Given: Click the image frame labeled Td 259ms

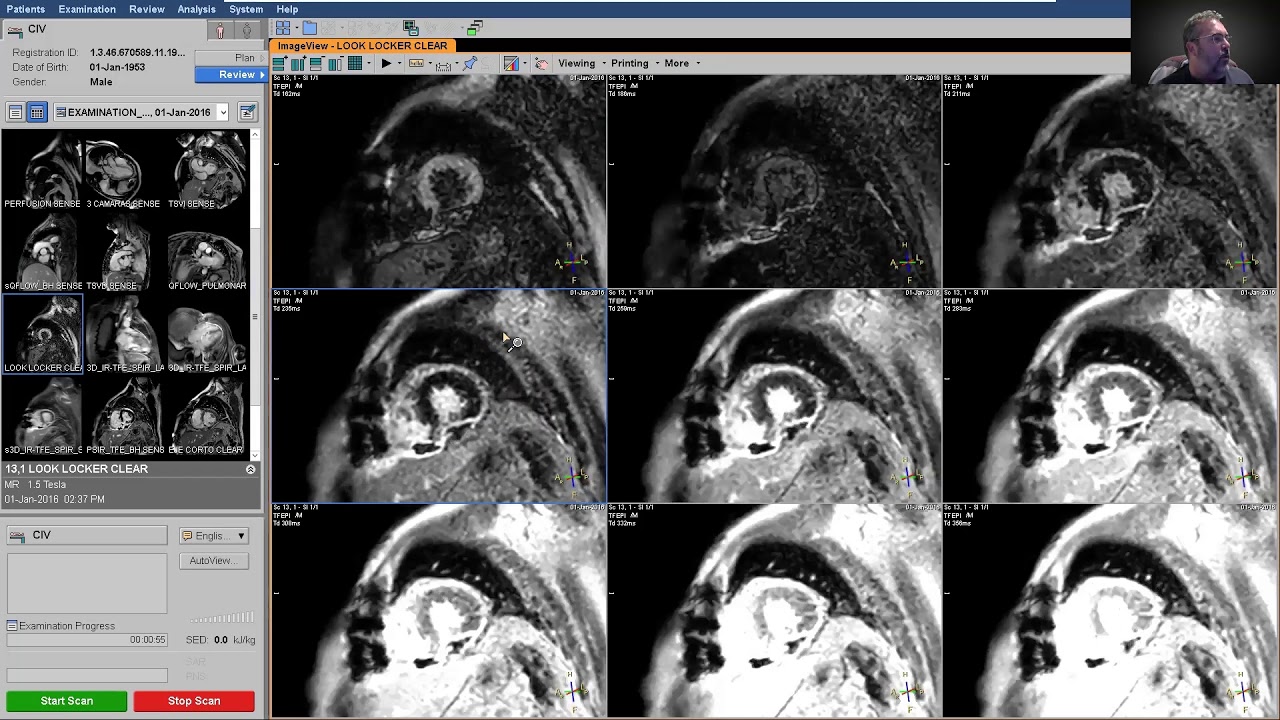Looking at the screenshot, I should tap(774, 396).
